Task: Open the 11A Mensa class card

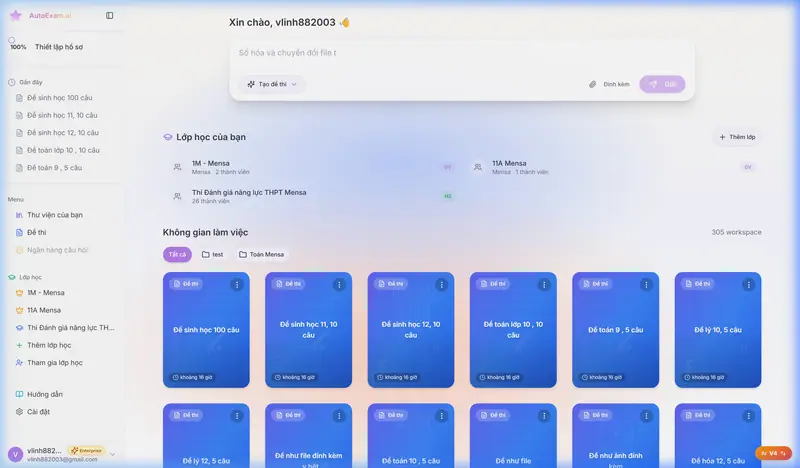Action: [x=614, y=167]
